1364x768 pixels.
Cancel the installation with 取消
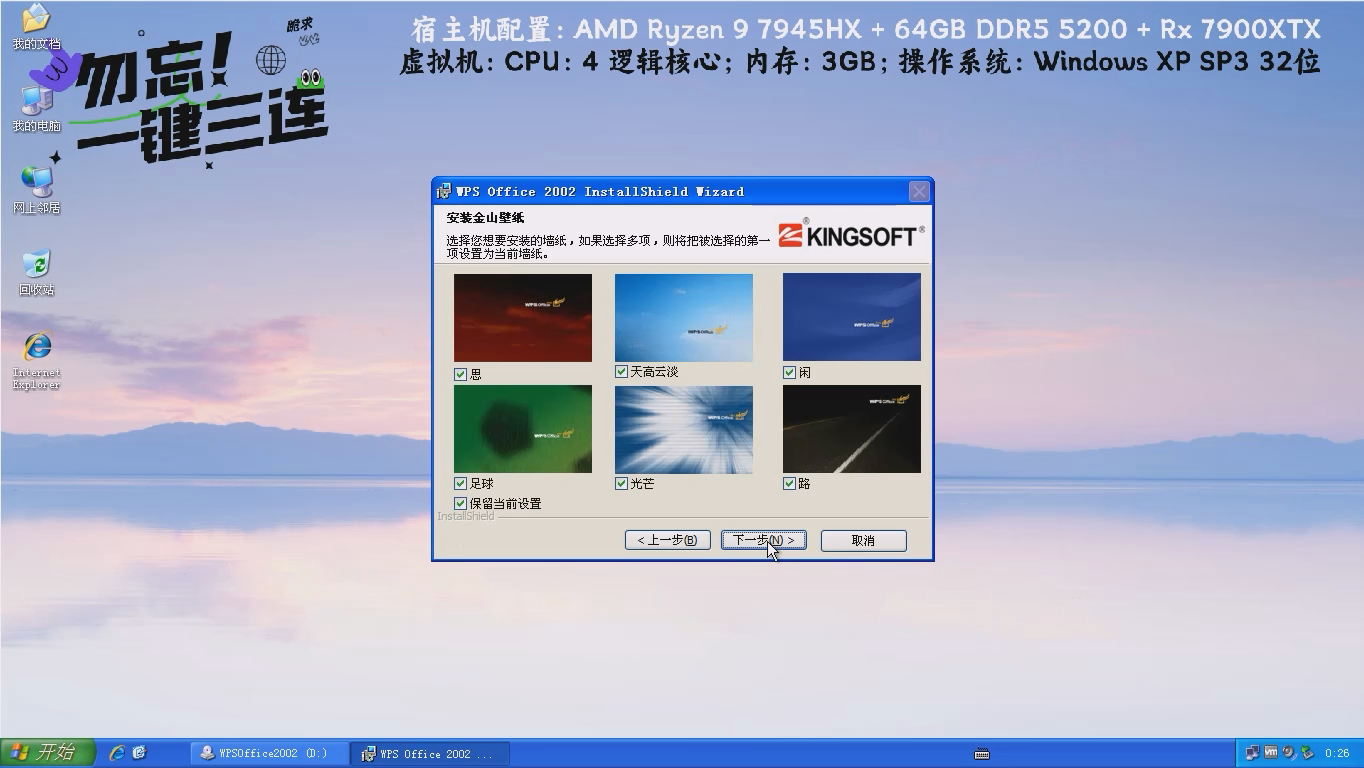pos(863,540)
